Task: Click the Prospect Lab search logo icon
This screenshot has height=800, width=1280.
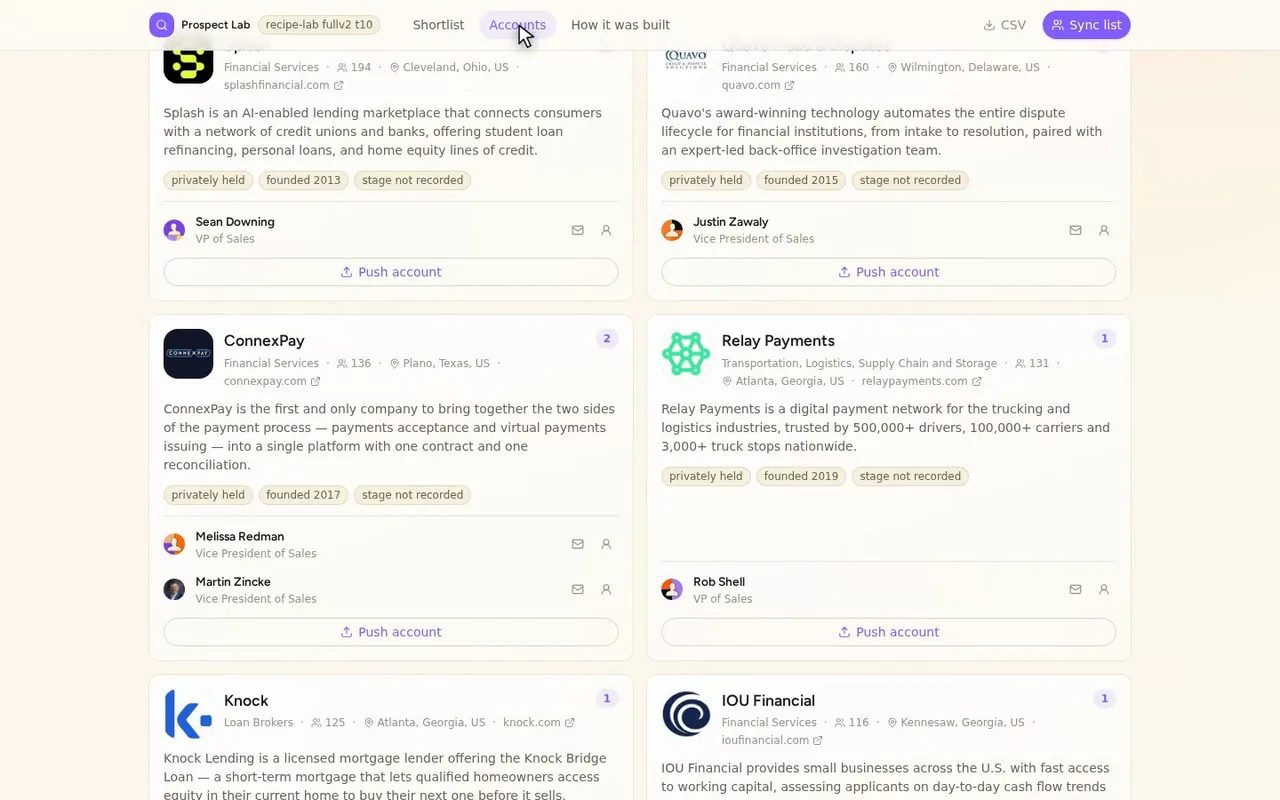Action: click(x=162, y=25)
